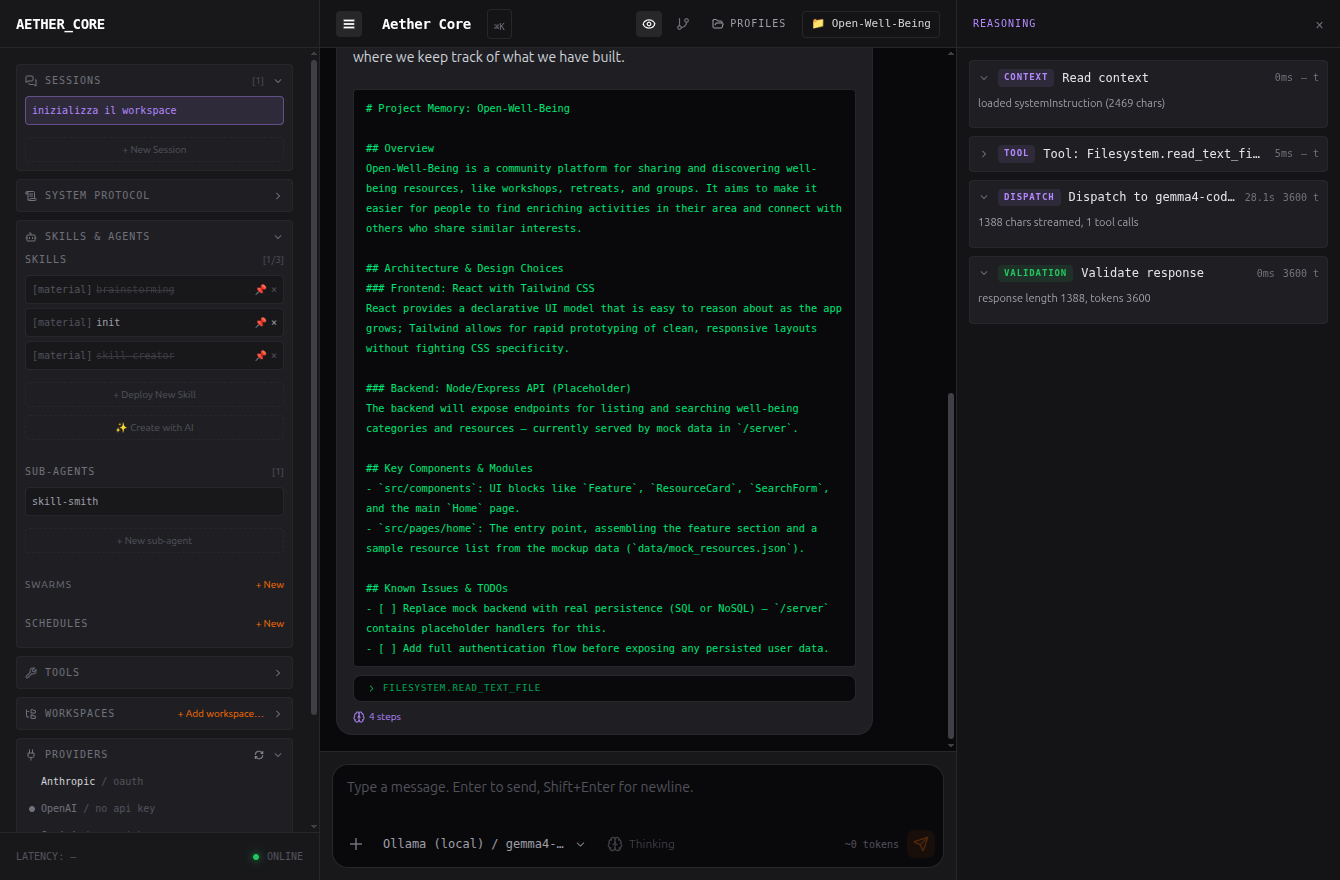Toggle the sidebar with the hamburger menu icon
Image resolution: width=1340 pixels, height=880 pixels.
(x=349, y=24)
